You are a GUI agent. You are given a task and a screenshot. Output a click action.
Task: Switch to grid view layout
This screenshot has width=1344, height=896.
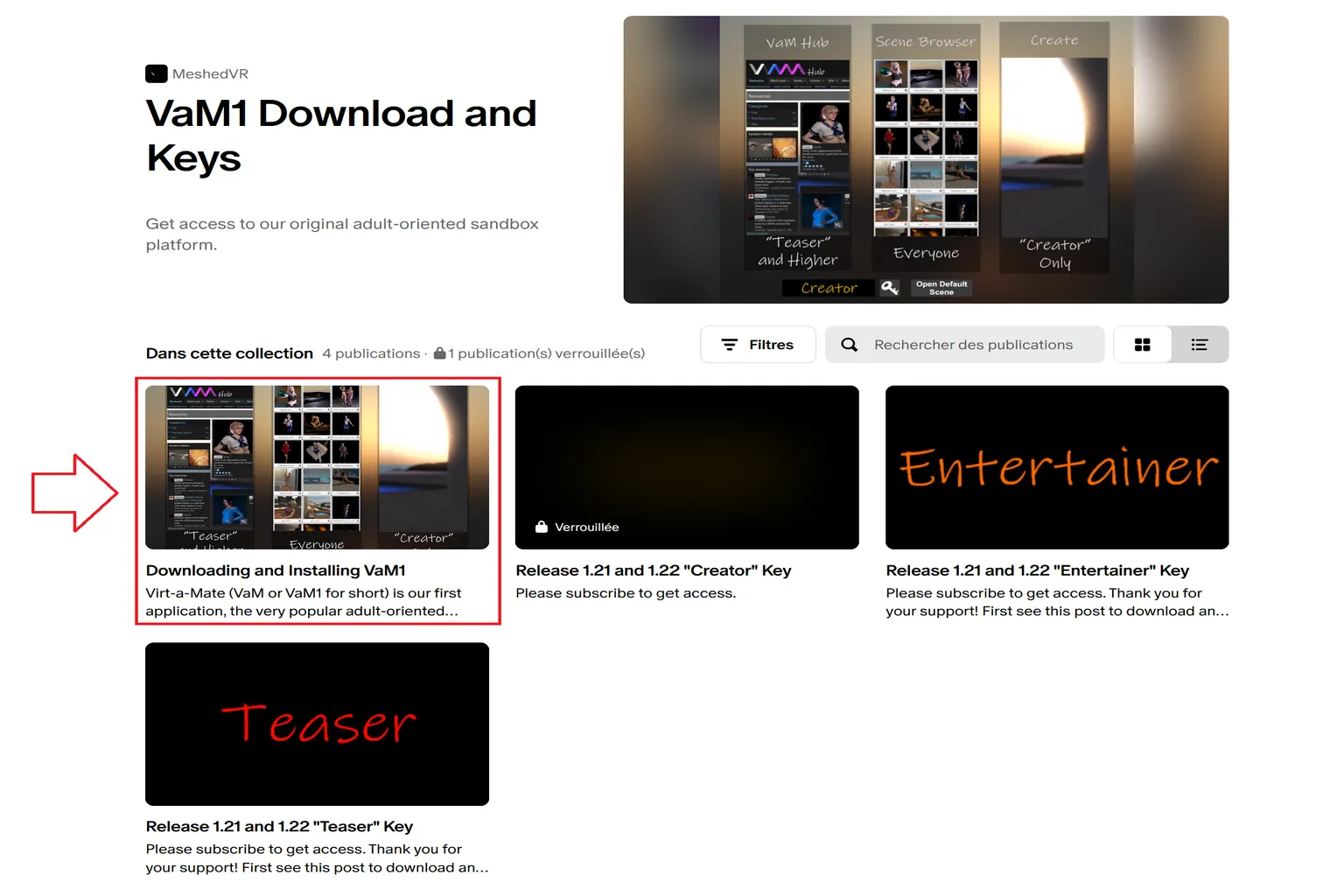pos(1142,345)
